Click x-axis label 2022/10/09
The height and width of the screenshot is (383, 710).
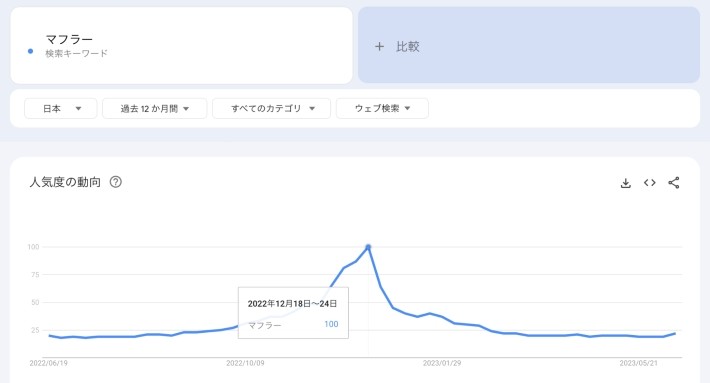point(245,363)
